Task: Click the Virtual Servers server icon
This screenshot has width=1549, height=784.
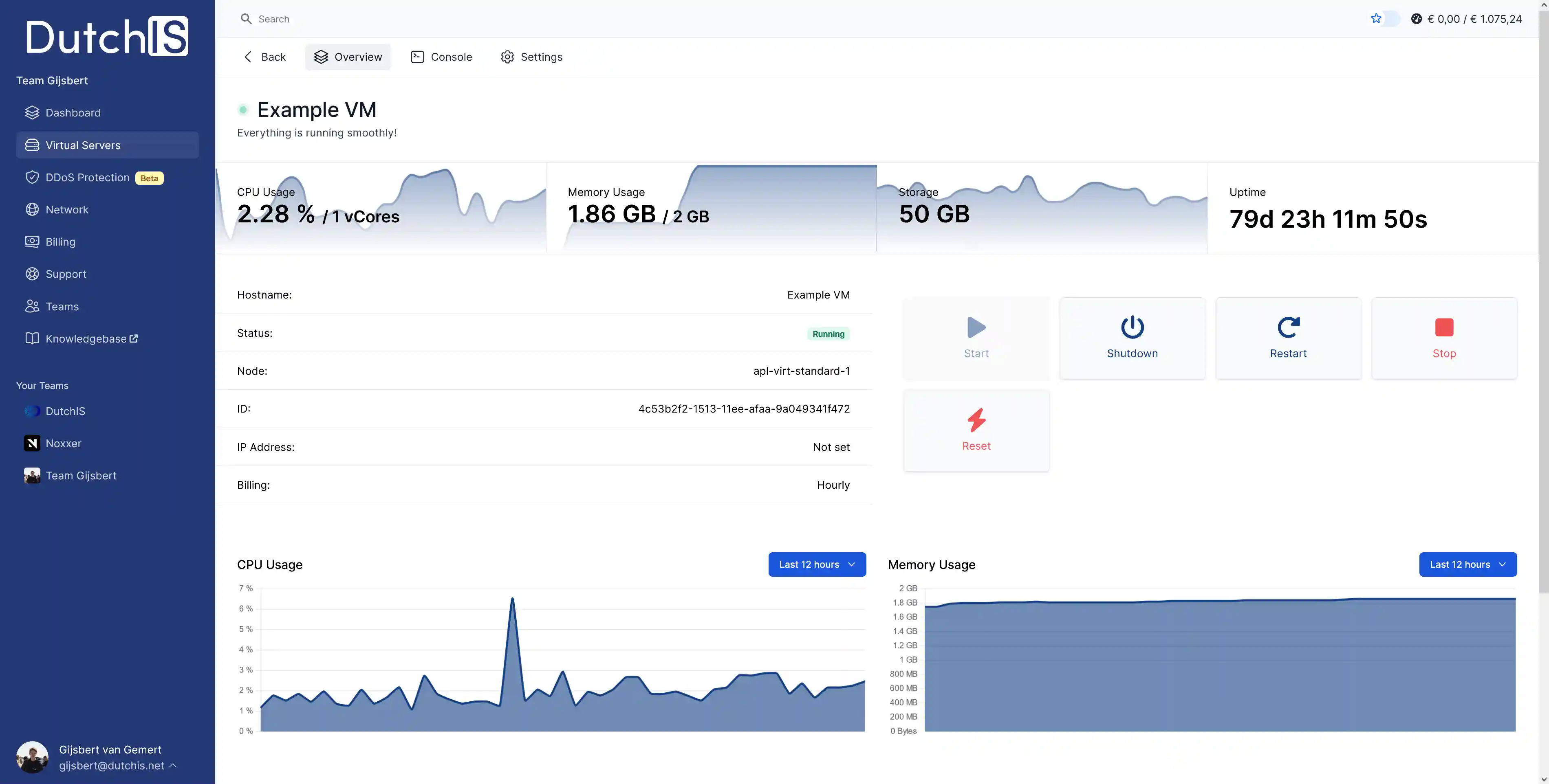Action: [32, 145]
